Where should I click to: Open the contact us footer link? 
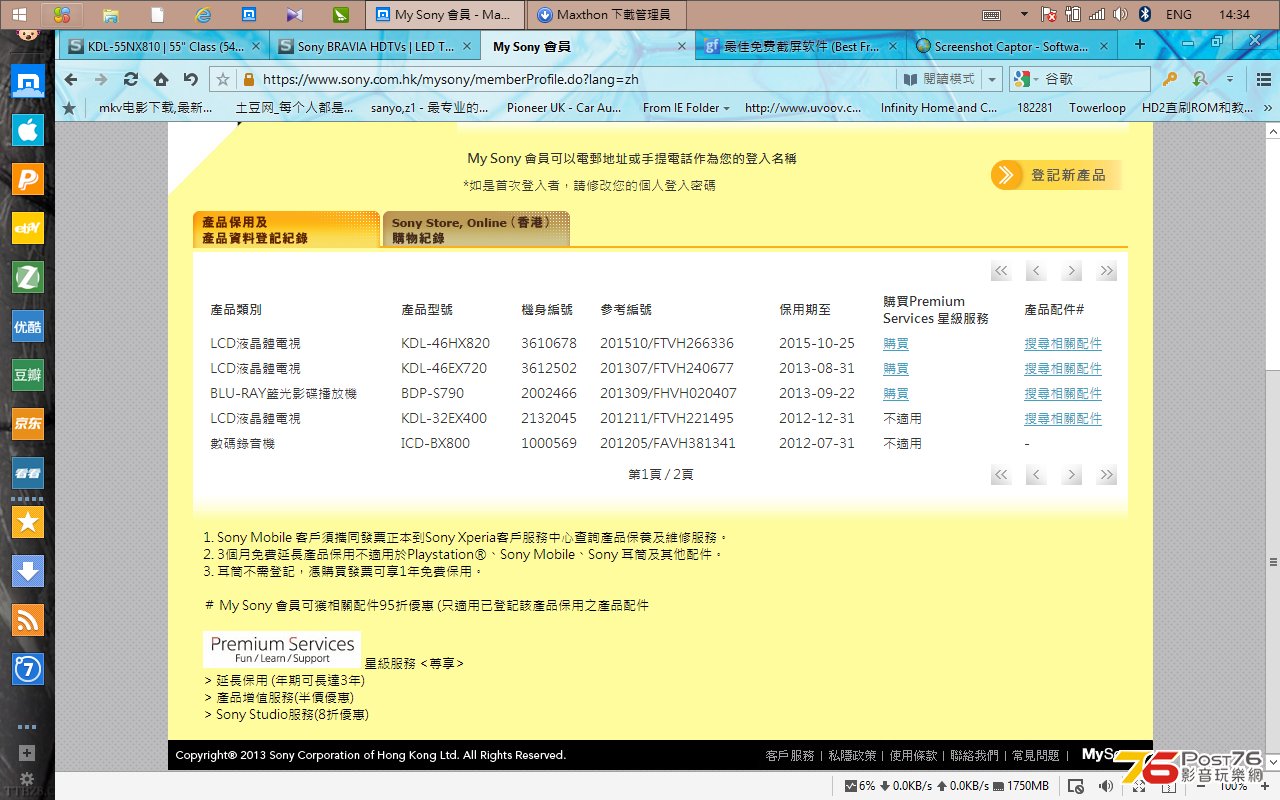click(974, 755)
